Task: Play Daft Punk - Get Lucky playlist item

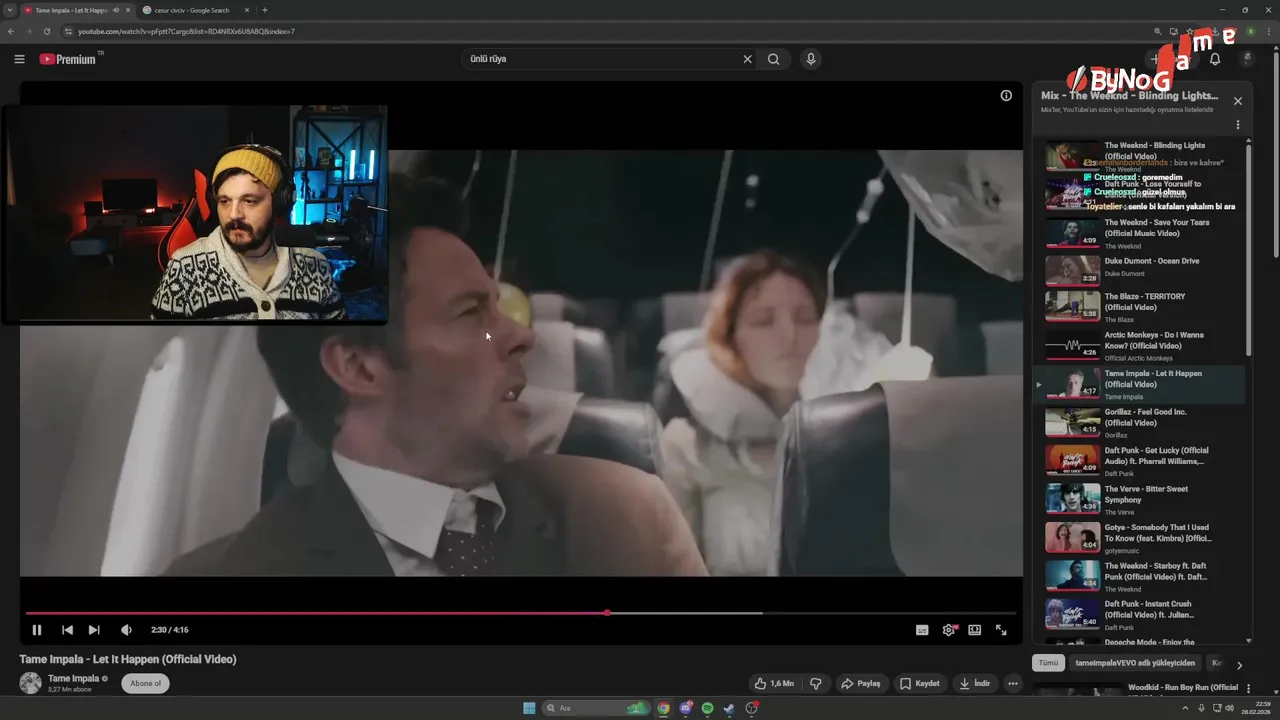Action: click(x=1139, y=461)
